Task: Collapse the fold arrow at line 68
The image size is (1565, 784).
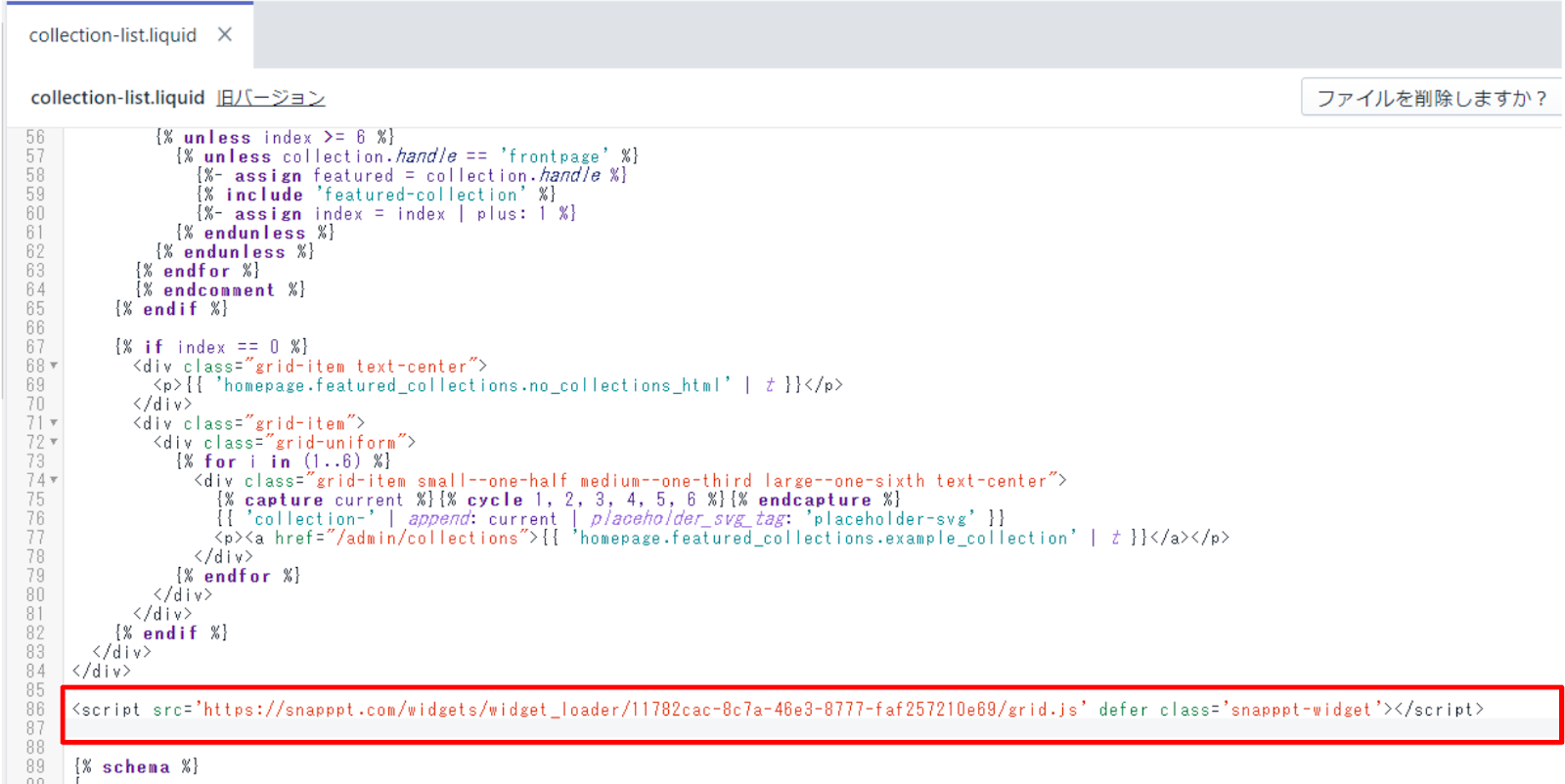Action: tap(54, 366)
